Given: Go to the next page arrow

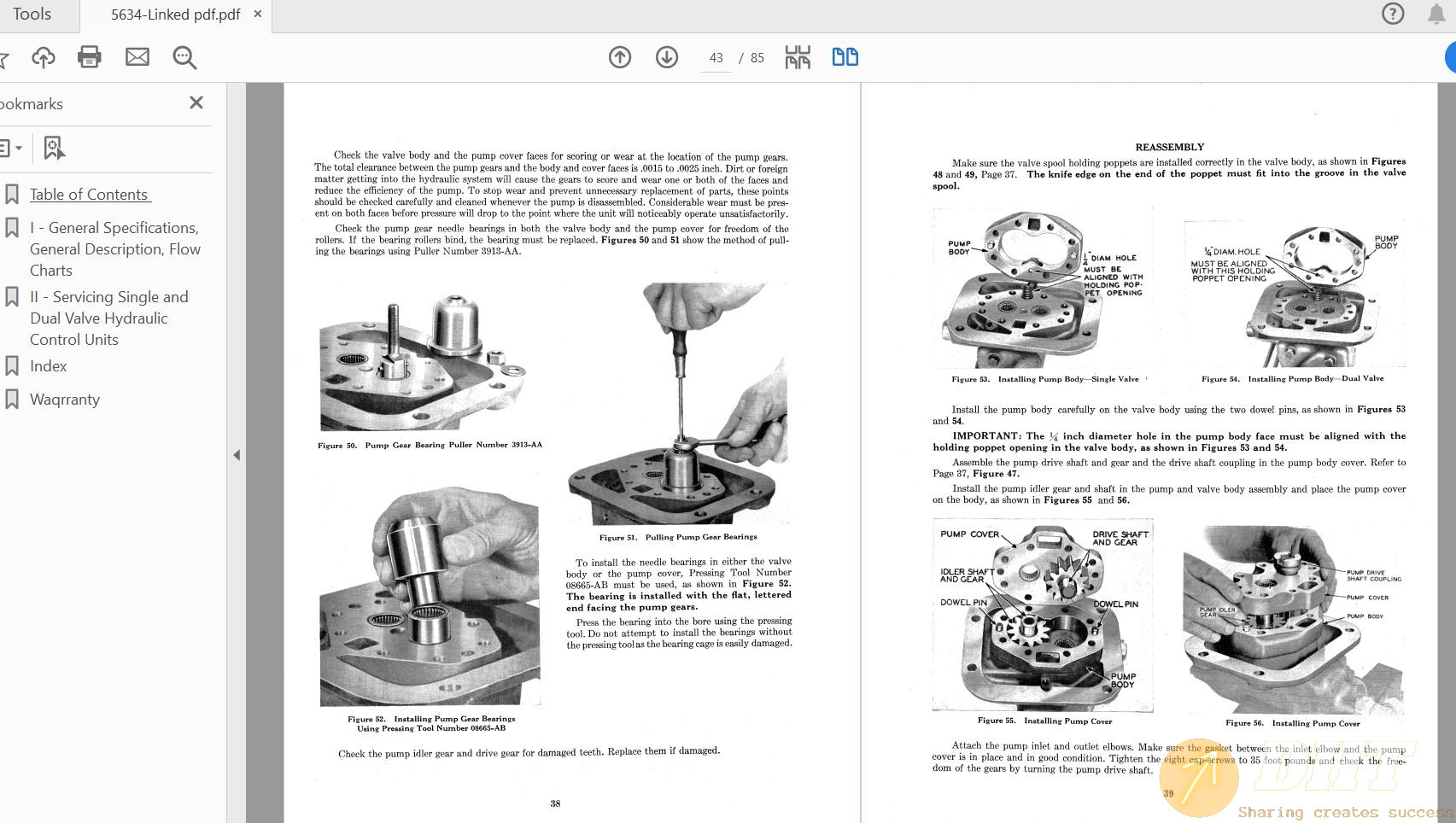Looking at the screenshot, I should tap(667, 57).
